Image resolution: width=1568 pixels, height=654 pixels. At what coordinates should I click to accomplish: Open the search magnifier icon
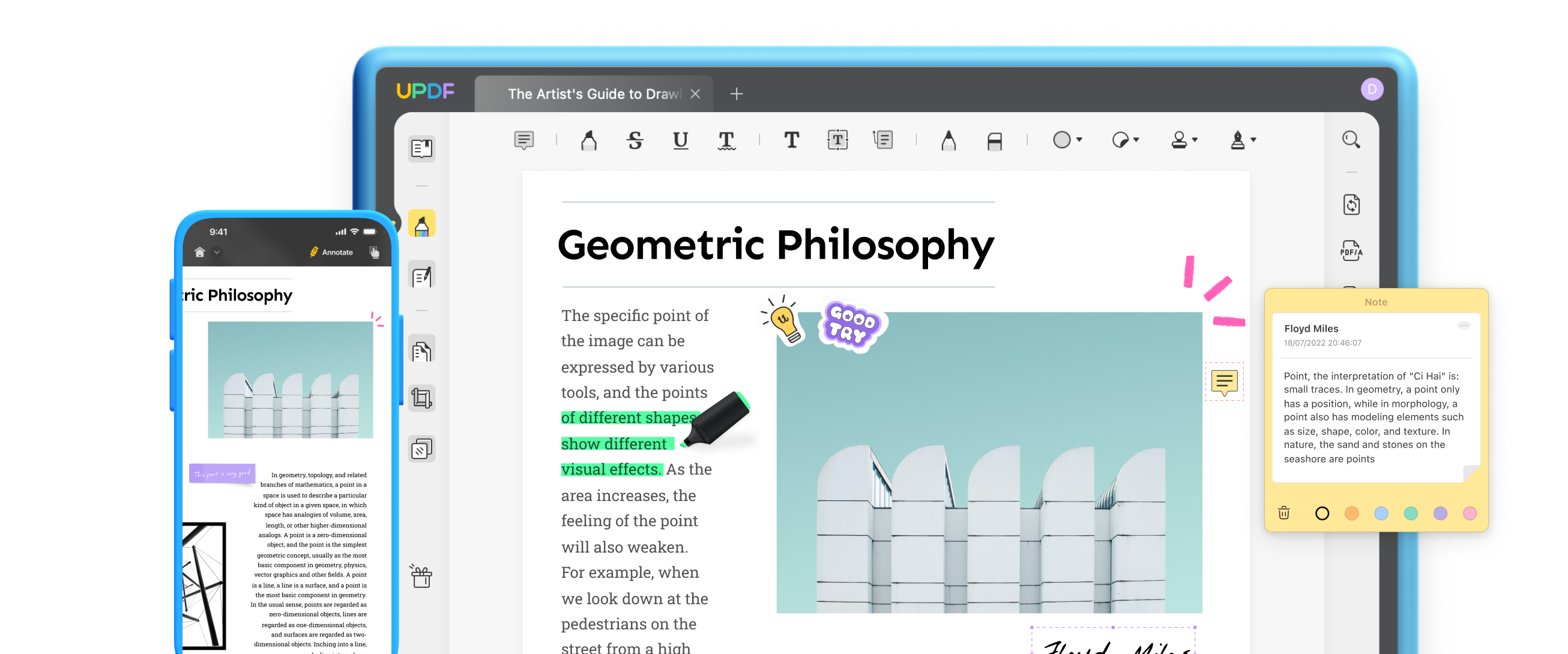pos(1351,140)
